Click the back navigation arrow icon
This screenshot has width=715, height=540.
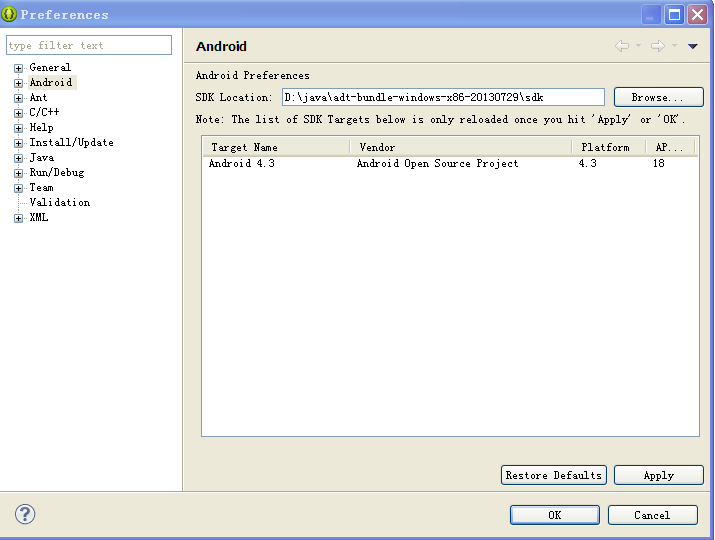622,46
